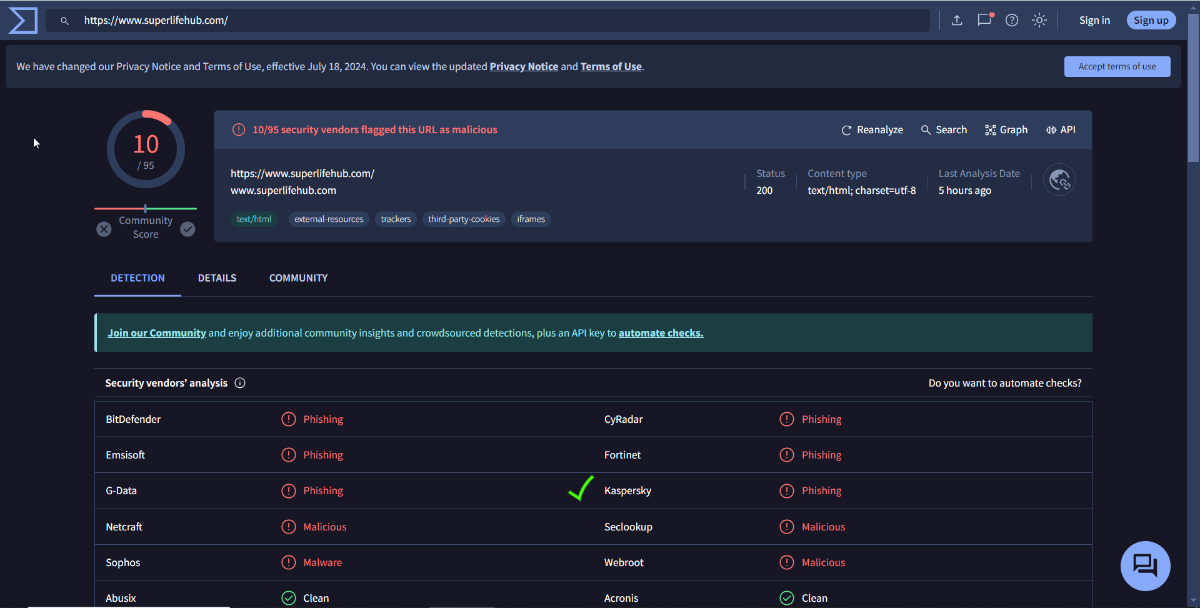The height and width of the screenshot is (608, 1200).
Task: Open the Privacy Notice link
Action: coord(524,67)
